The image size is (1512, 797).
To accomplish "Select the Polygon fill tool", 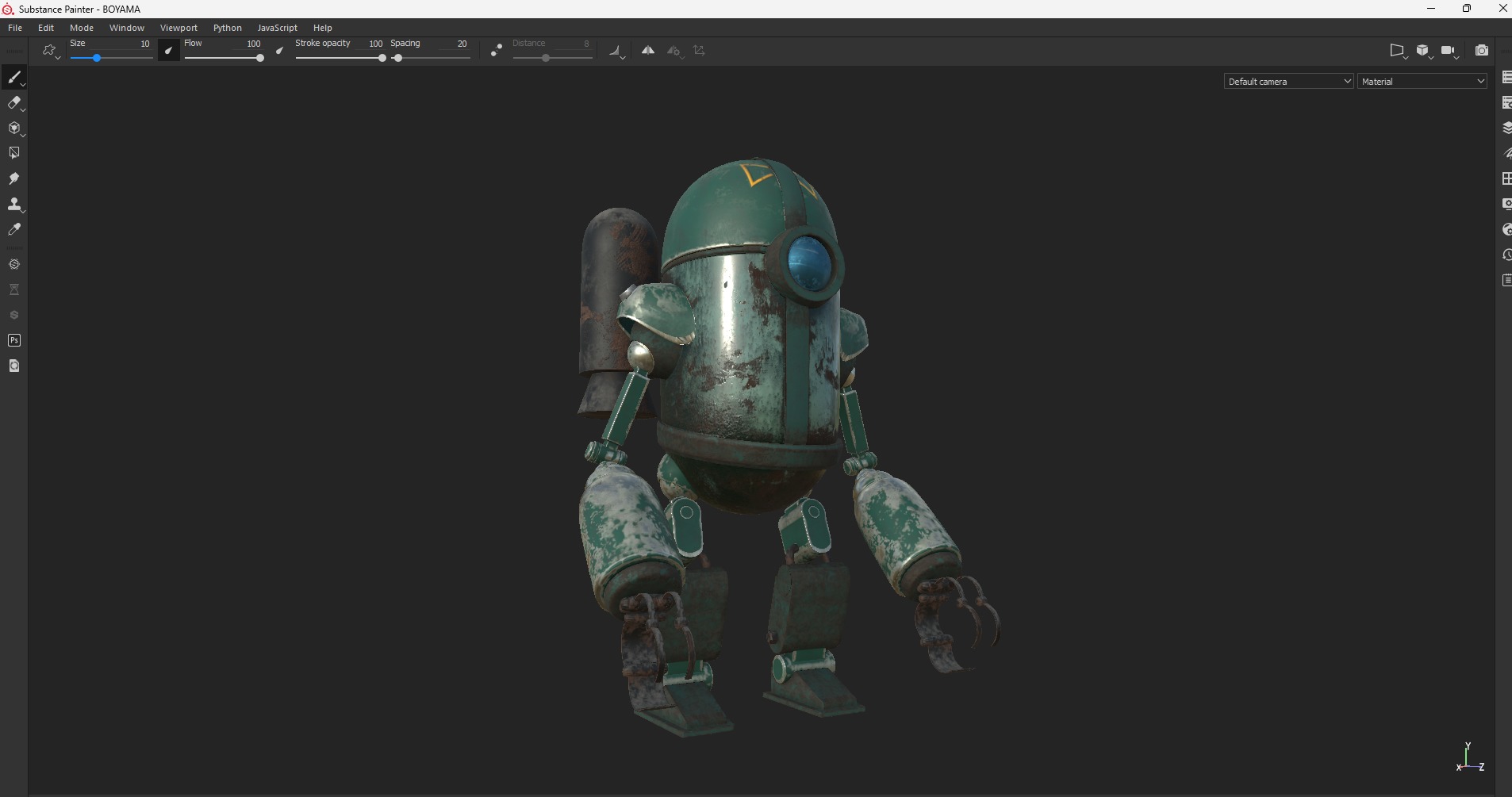I will [x=13, y=153].
